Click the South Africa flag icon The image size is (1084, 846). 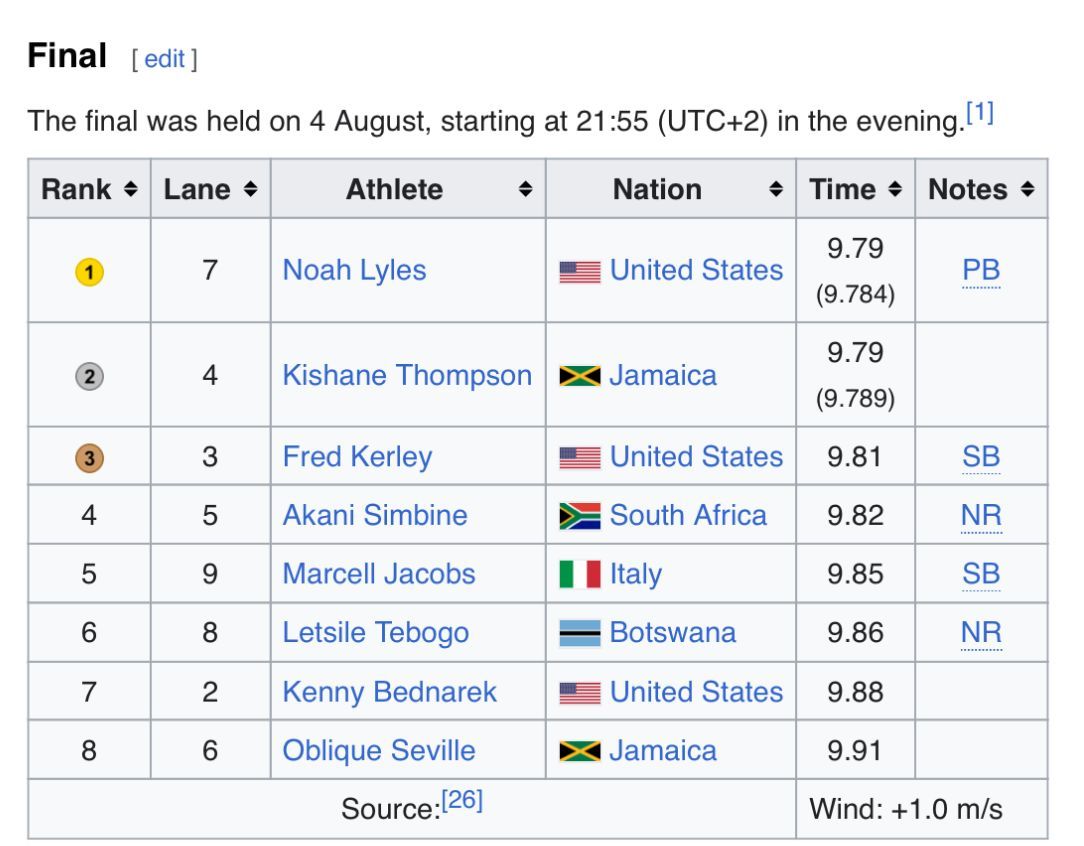click(580, 516)
